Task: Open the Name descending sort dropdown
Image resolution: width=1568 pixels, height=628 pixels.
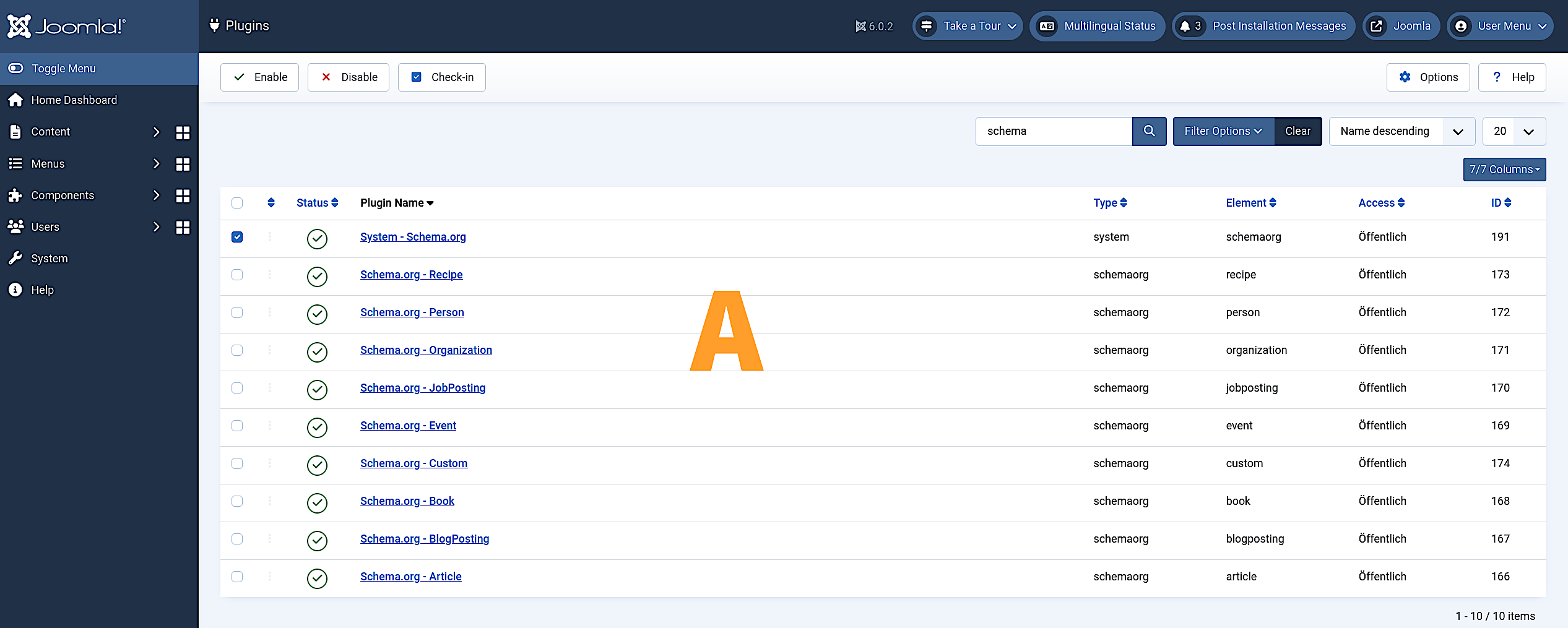Action: click(1401, 131)
